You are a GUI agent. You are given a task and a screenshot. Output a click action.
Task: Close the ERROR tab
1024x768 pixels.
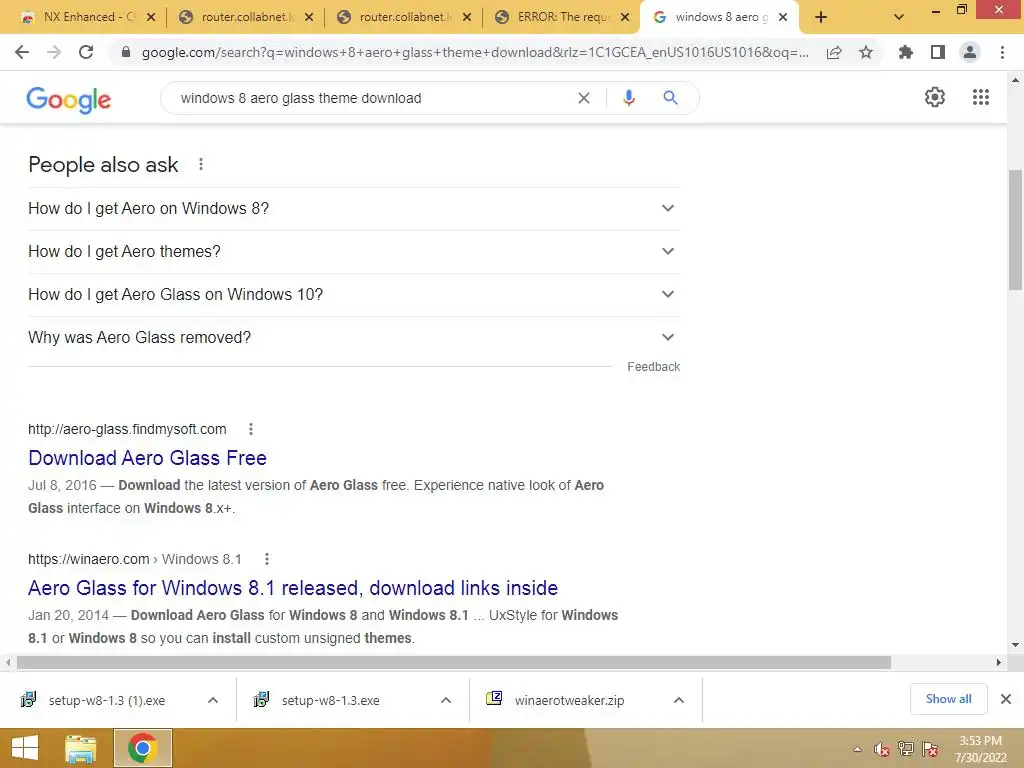(625, 18)
